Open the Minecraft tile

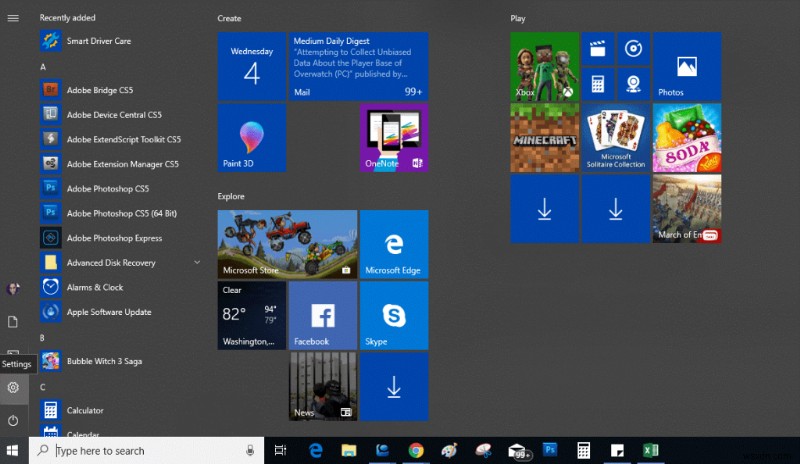pyautogui.click(x=544, y=138)
